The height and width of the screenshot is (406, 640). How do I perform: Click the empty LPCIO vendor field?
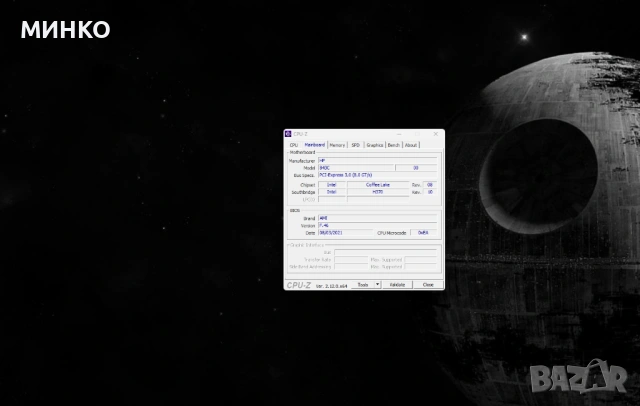pos(332,199)
